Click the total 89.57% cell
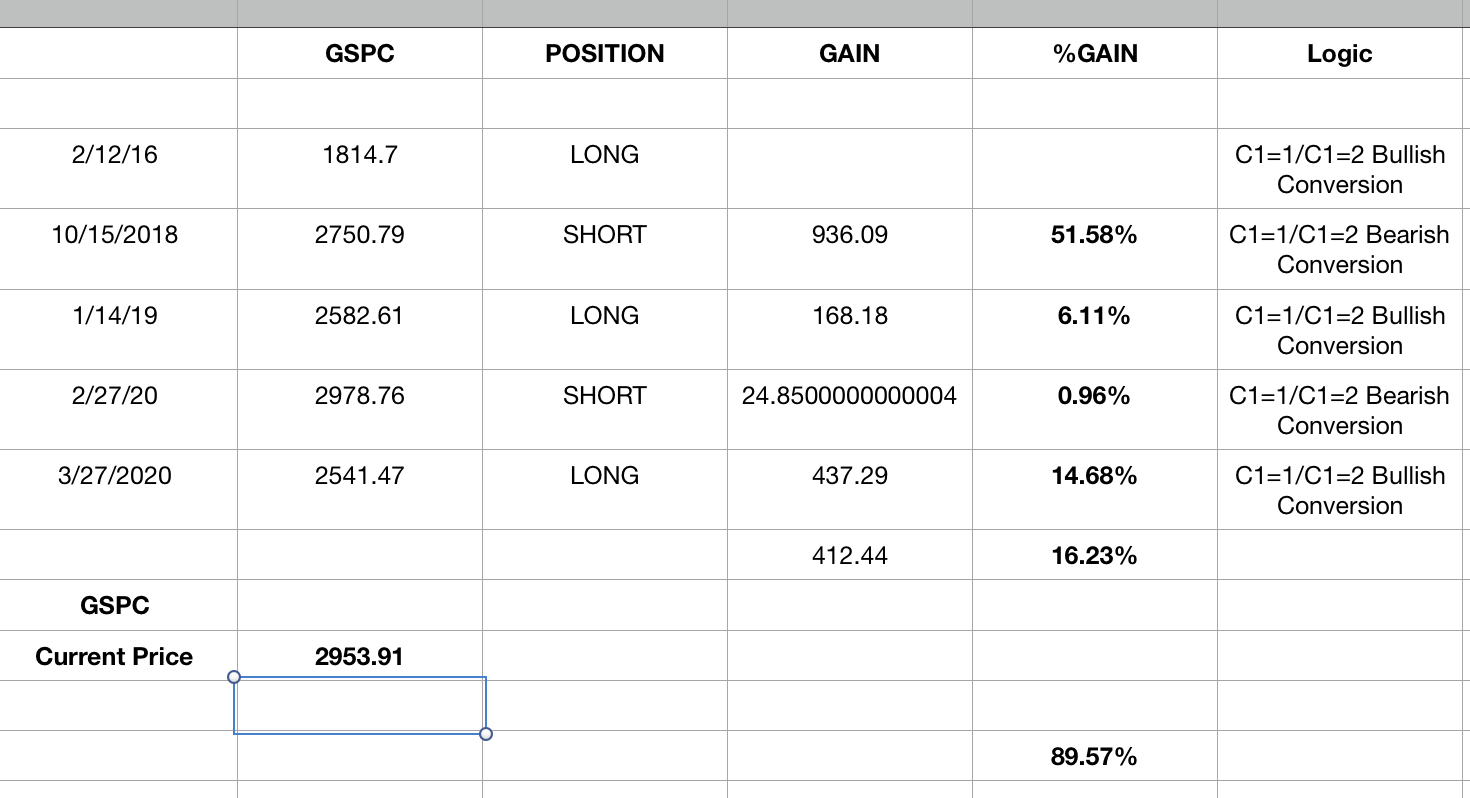The width and height of the screenshot is (1470, 798). click(x=1094, y=757)
